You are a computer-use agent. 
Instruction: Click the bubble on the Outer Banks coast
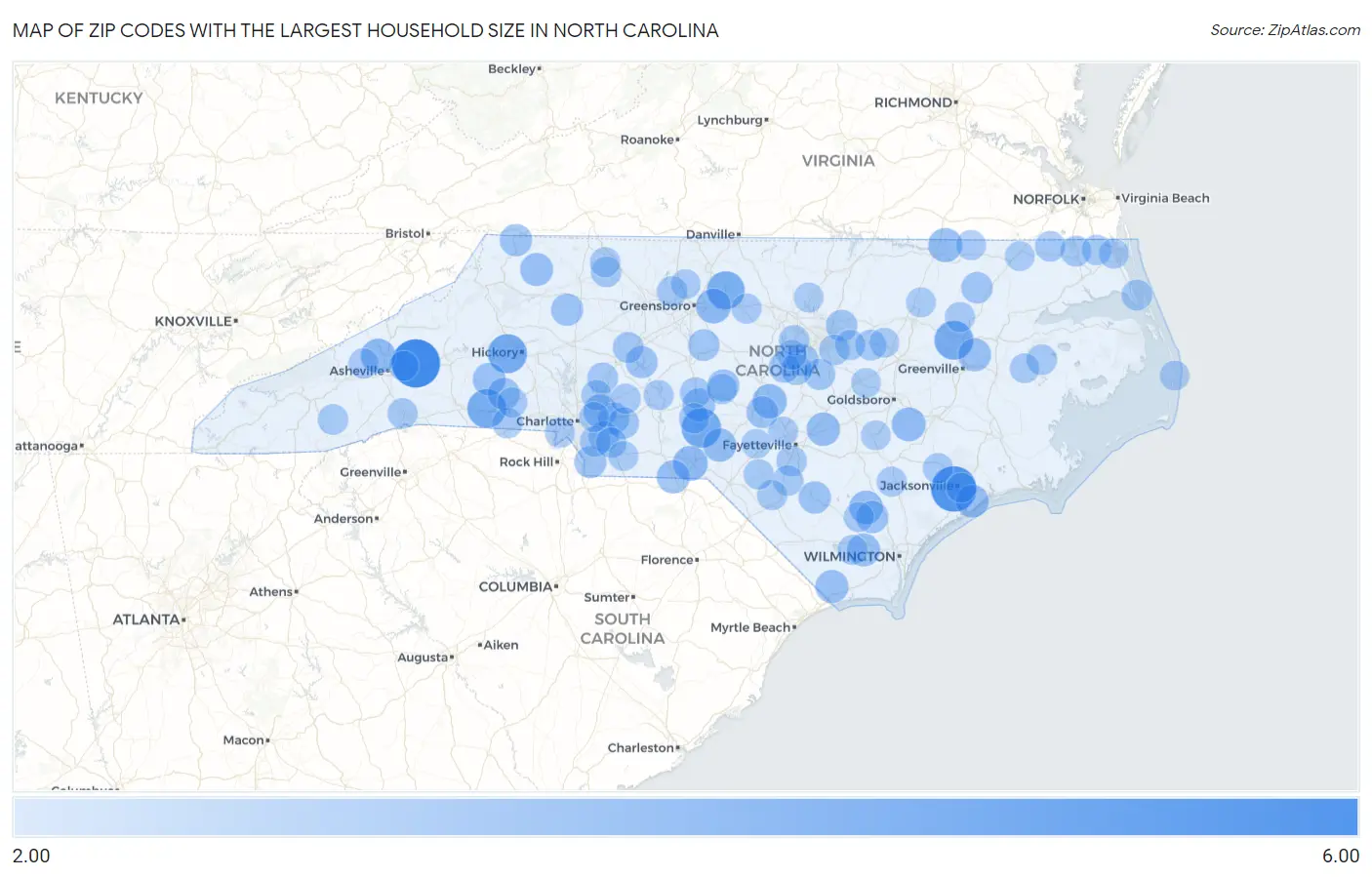[1174, 375]
